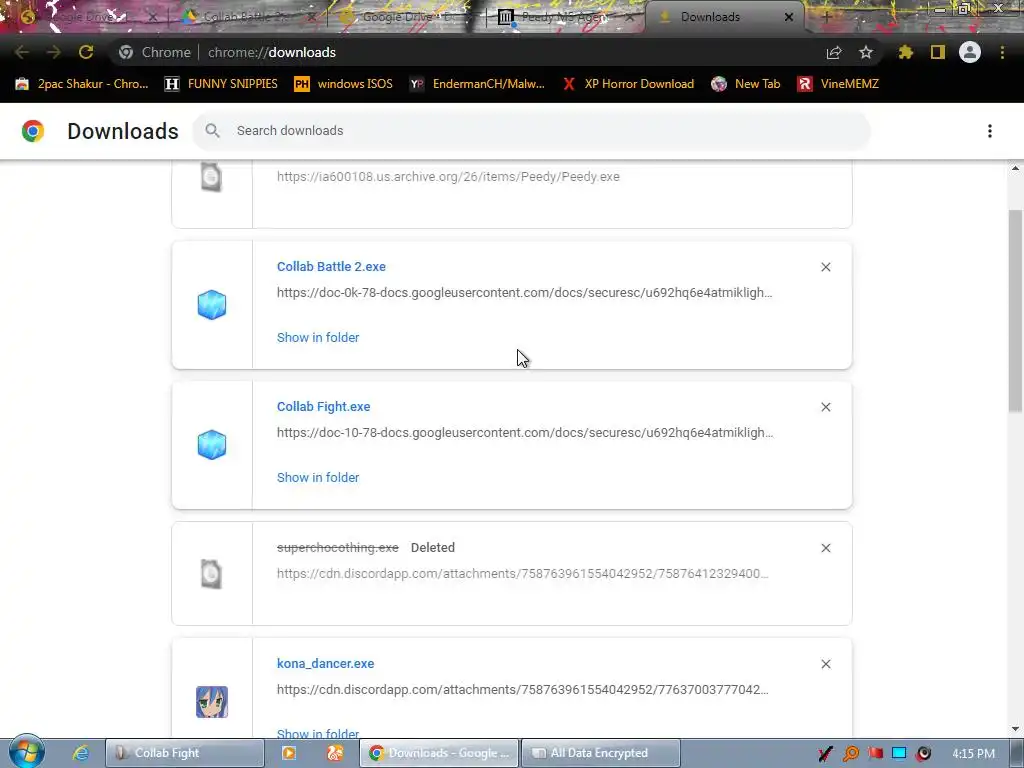
Task: Click Collab Fight.exe file icon
Action: coord(212,445)
